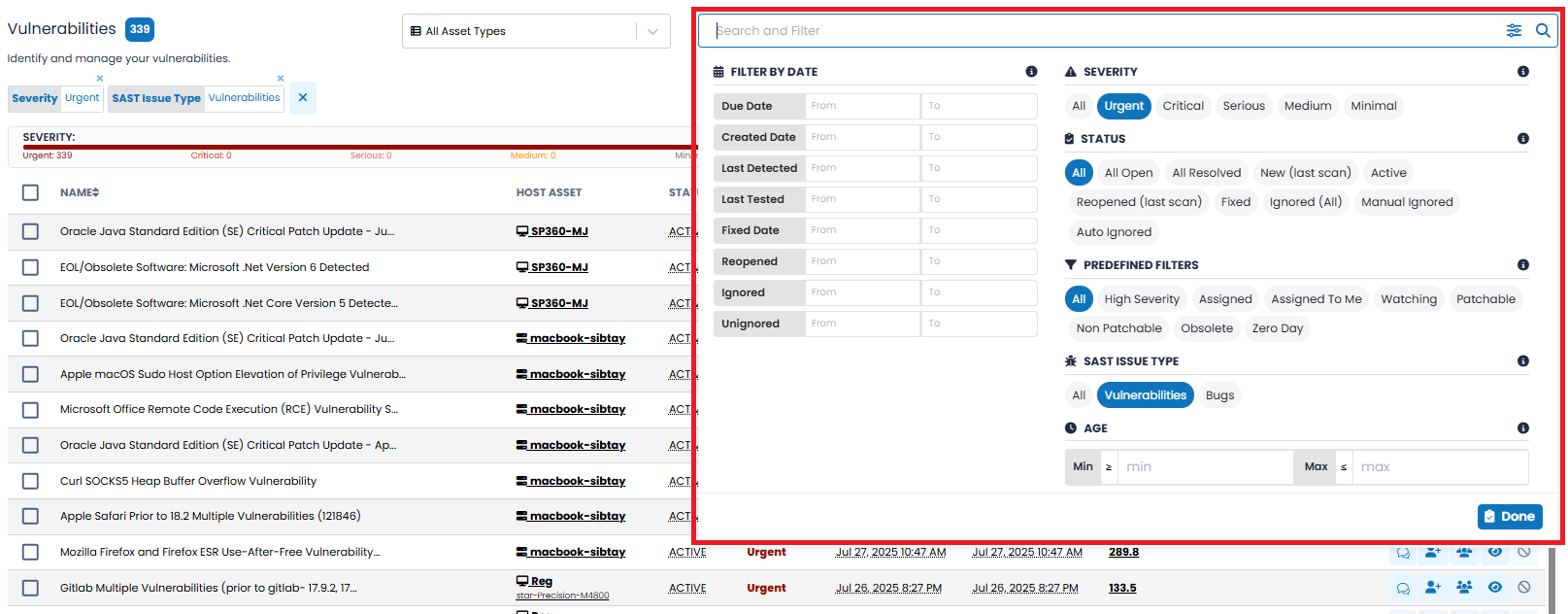Click the Fixed Date From field
Screen dimensions: 1568x614
coord(862,230)
